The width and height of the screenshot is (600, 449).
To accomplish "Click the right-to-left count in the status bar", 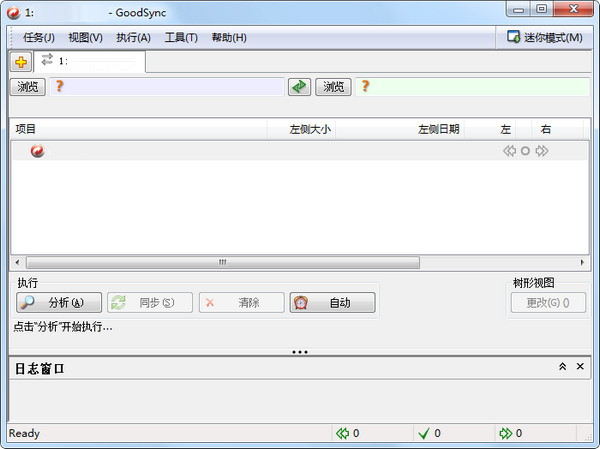I will pyautogui.click(x=347, y=433).
